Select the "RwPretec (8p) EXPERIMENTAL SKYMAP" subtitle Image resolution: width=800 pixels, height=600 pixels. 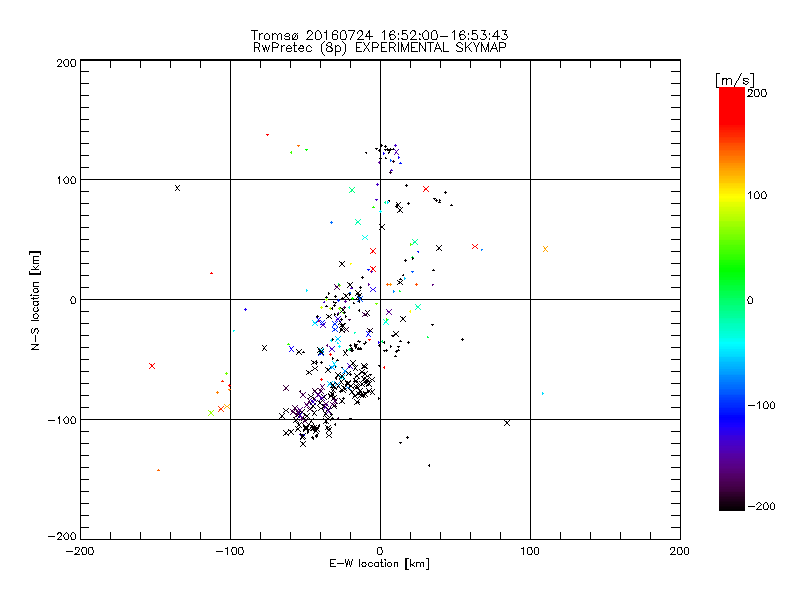click(x=380, y=48)
